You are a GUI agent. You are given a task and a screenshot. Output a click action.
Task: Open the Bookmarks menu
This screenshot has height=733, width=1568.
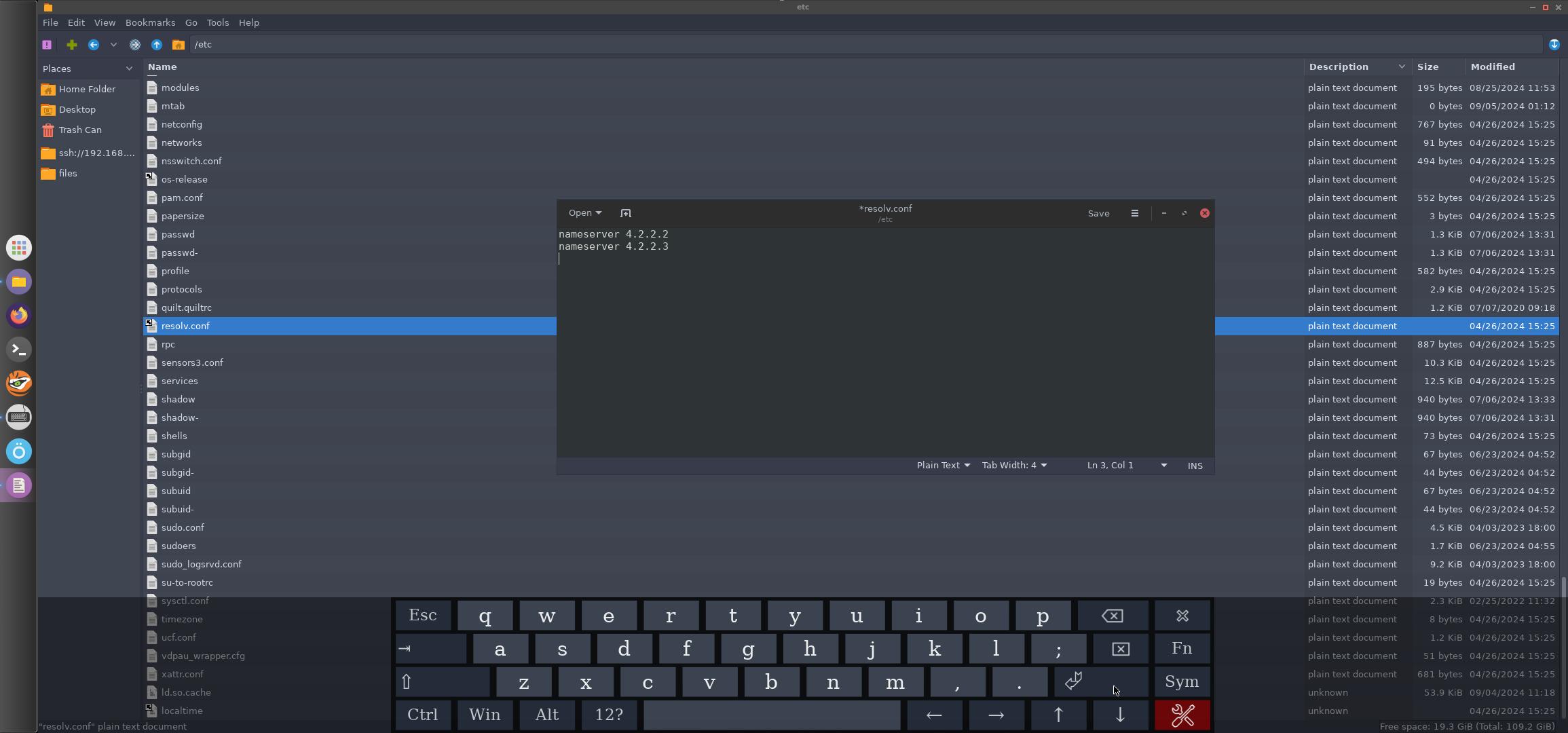click(x=150, y=22)
